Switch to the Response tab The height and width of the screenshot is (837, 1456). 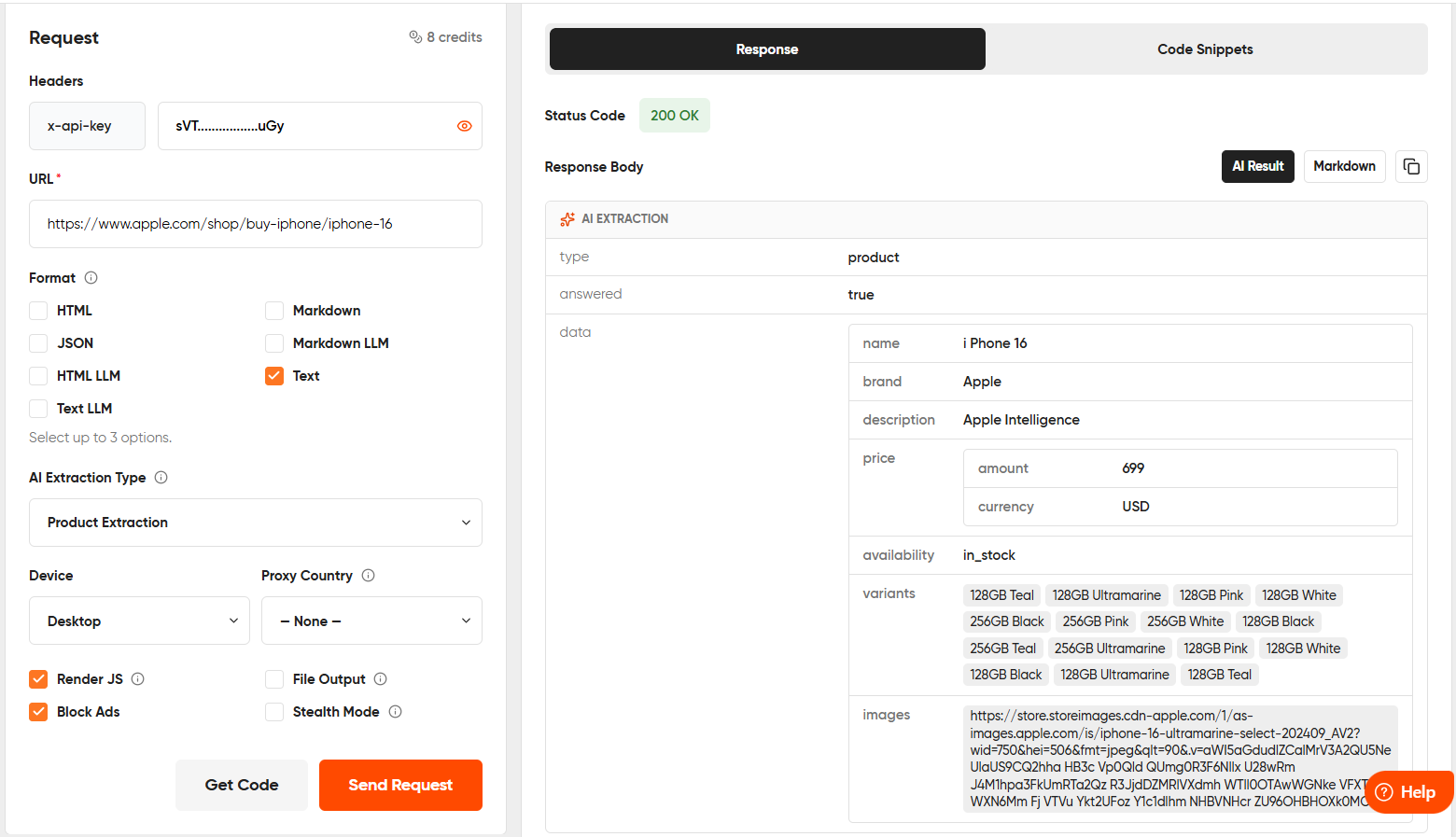pyautogui.click(x=767, y=49)
